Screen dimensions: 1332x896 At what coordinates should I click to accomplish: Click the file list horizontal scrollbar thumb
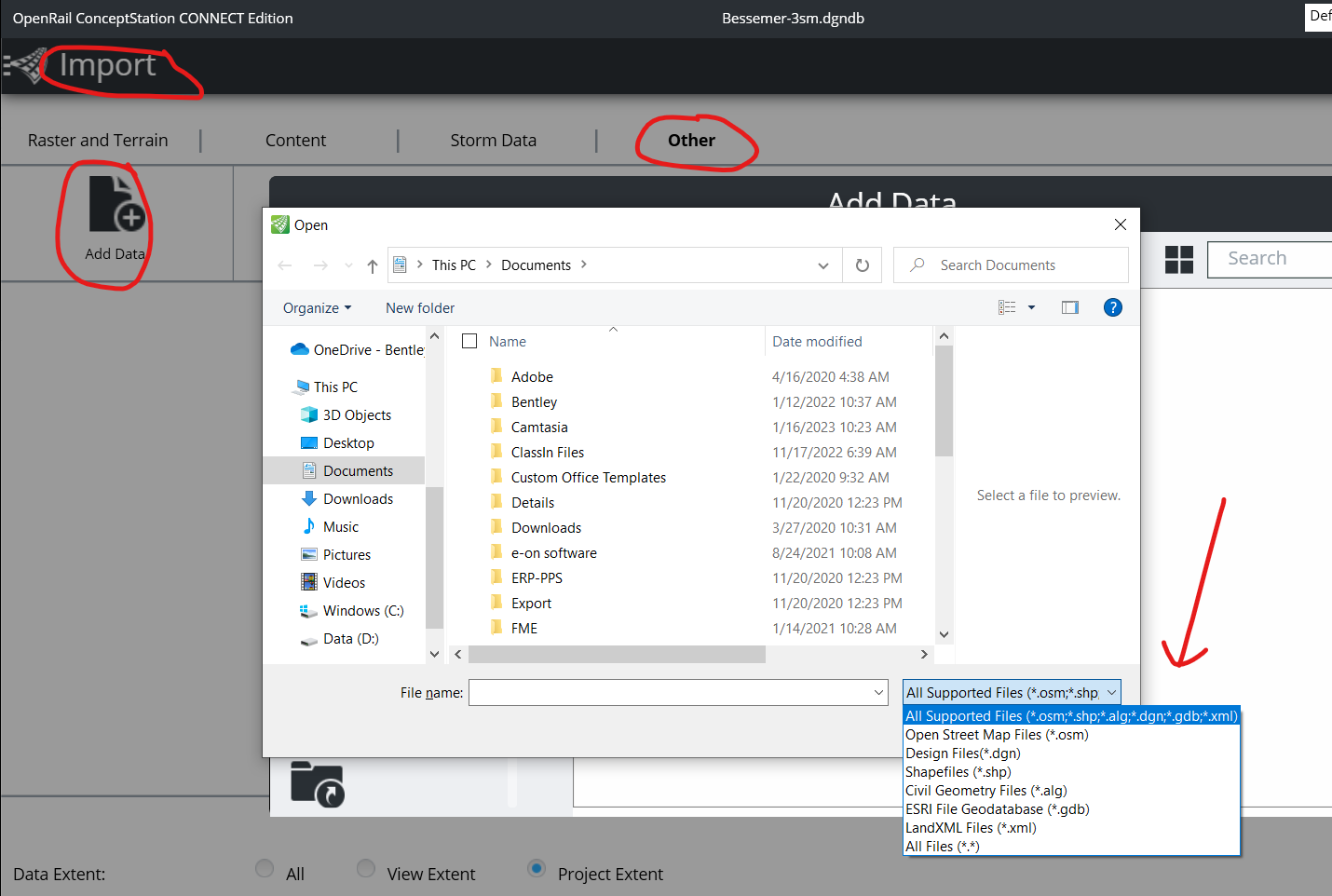coord(617,655)
